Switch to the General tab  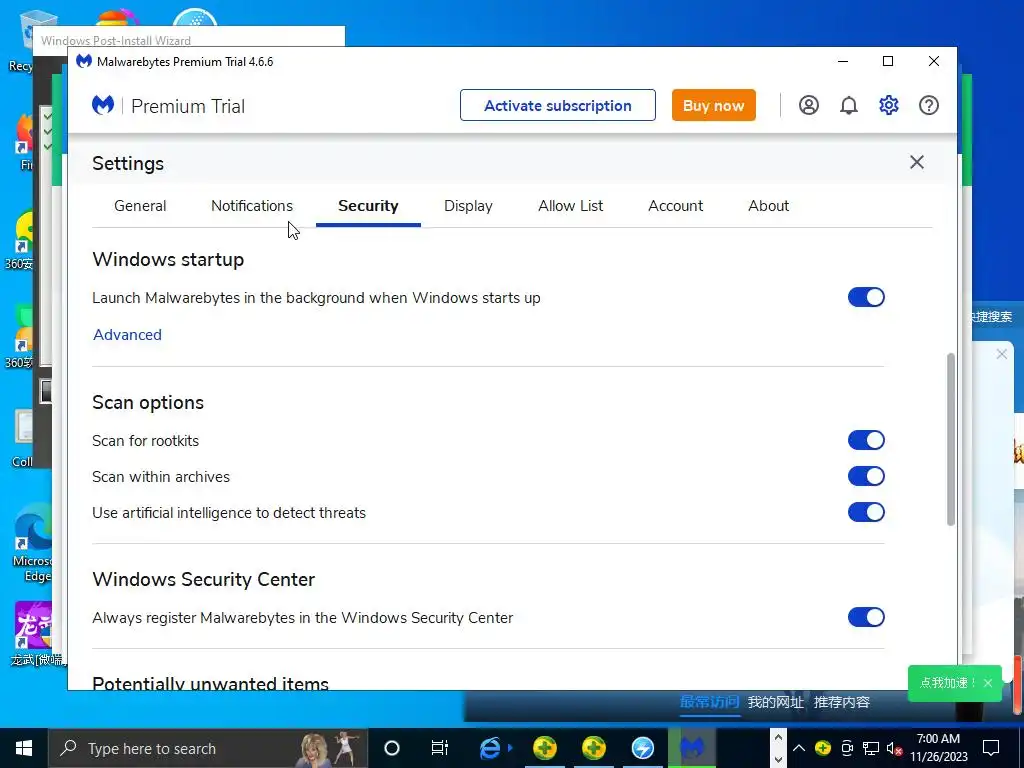click(x=140, y=206)
